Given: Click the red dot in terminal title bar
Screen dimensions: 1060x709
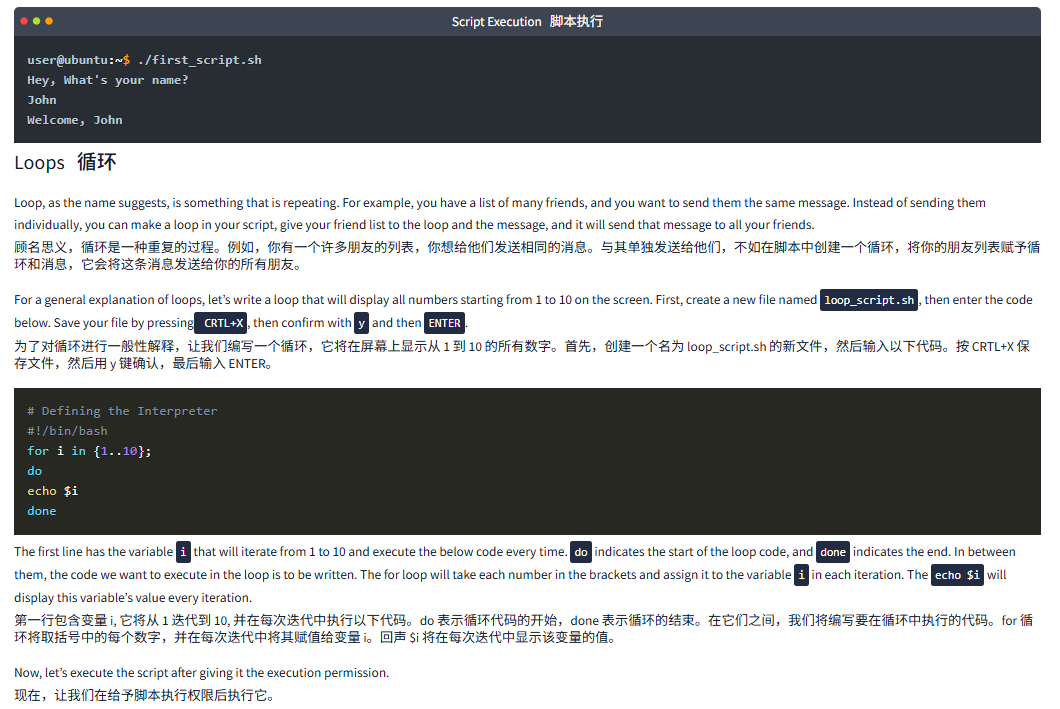Looking at the screenshot, I should [24, 21].
